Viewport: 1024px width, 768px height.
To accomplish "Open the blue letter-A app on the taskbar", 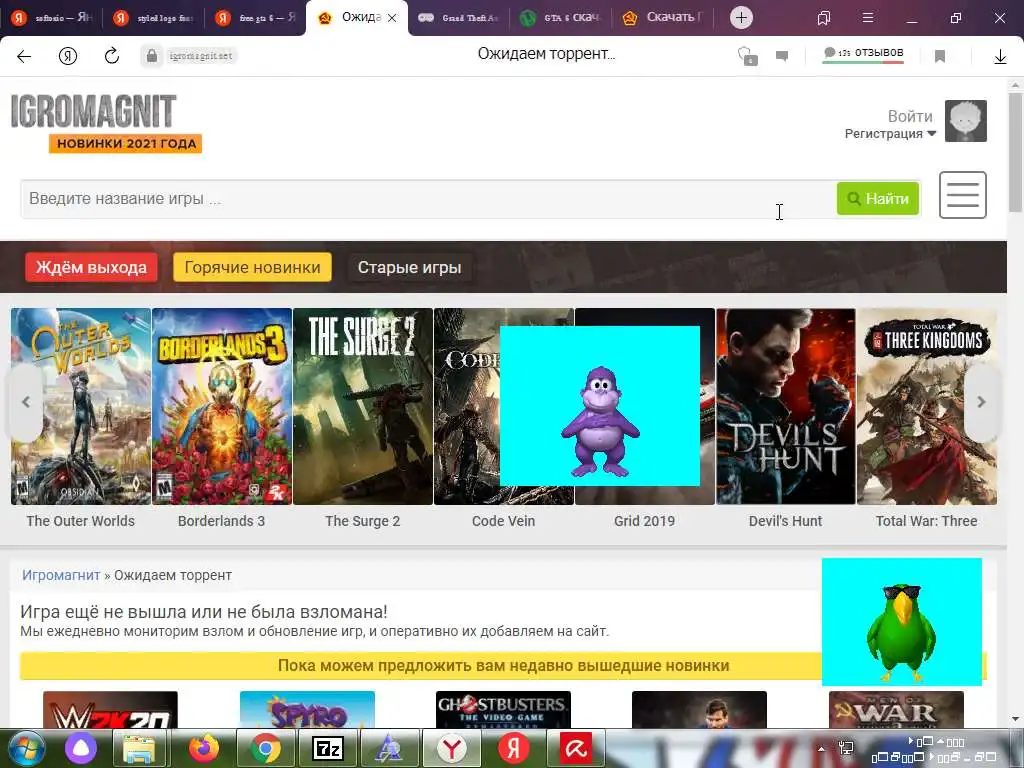I will coord(389,748).
